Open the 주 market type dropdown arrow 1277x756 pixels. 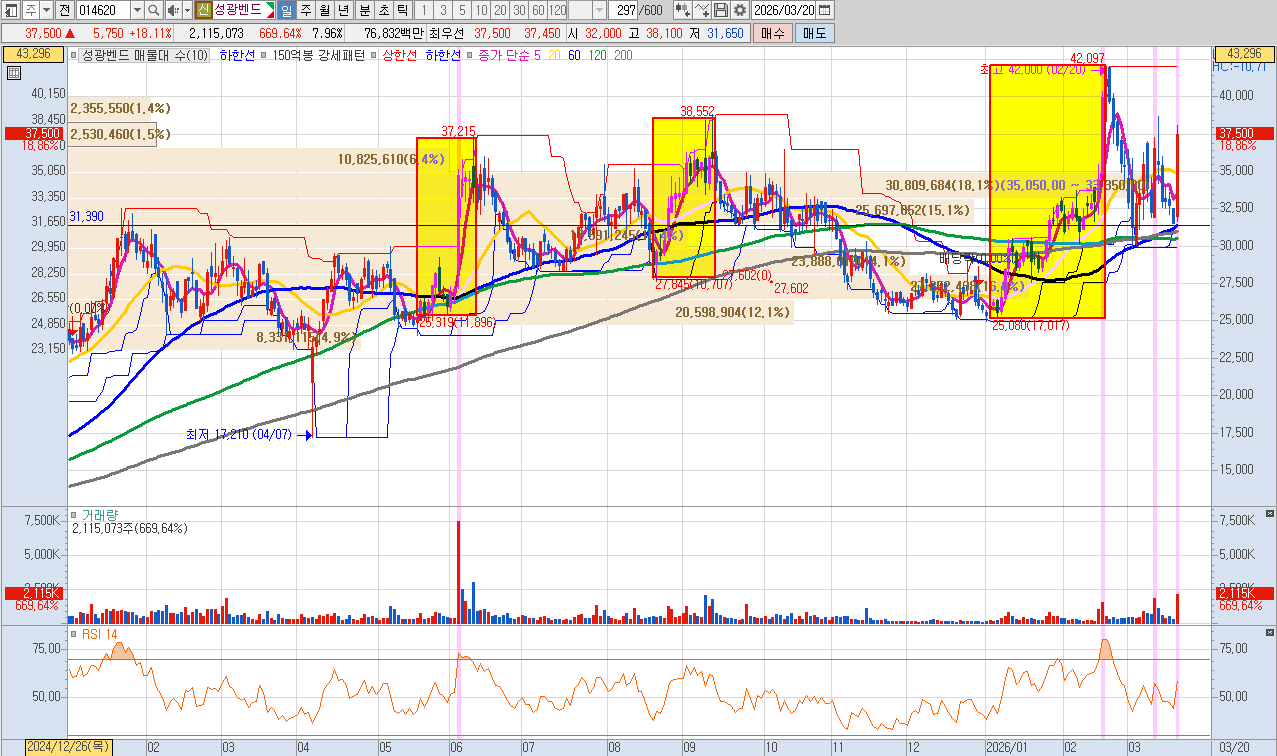(x=46, y=10)
